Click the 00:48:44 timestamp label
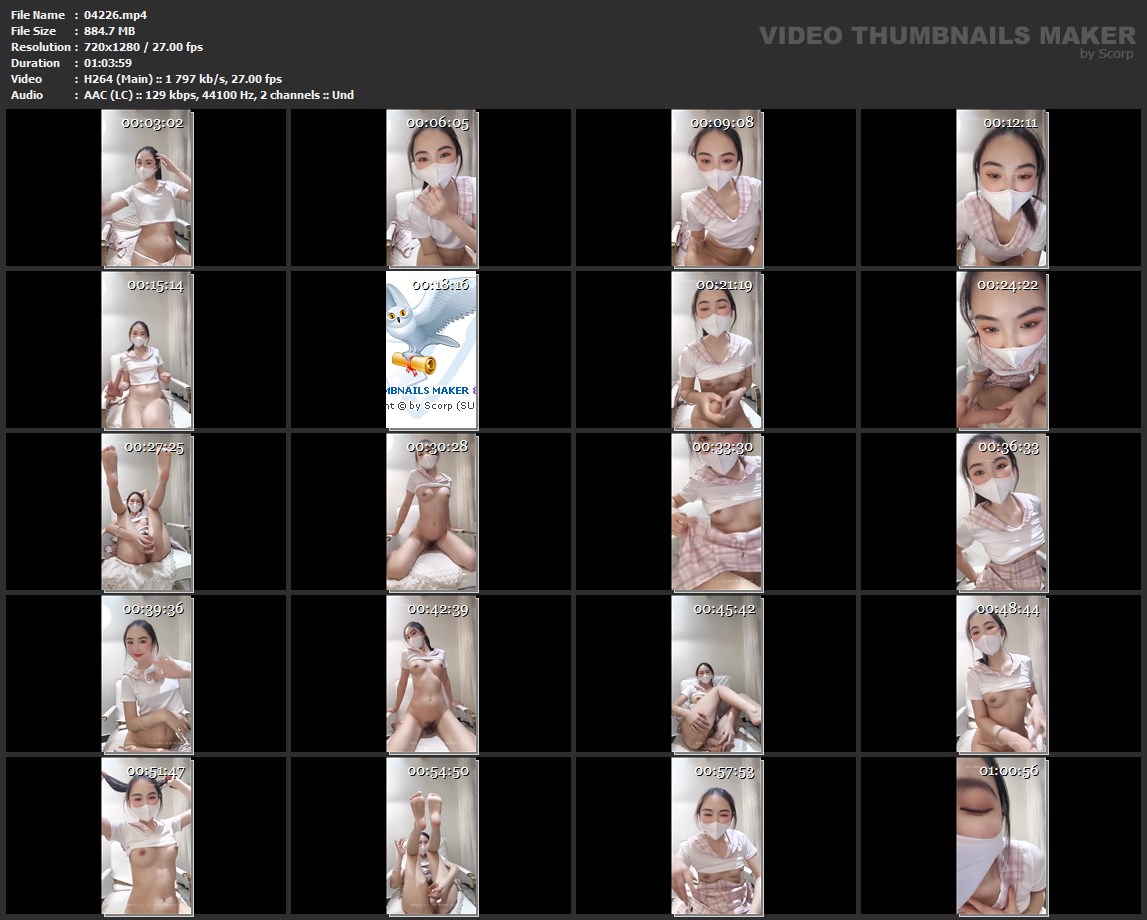1147x920 pixels. click(1008, 609)
